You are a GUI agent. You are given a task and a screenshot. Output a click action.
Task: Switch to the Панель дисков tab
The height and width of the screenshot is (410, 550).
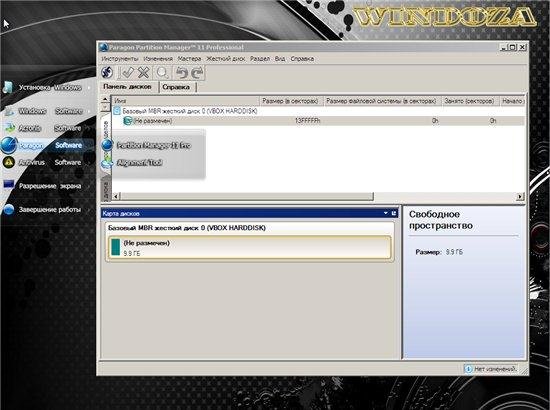(128, 87)
